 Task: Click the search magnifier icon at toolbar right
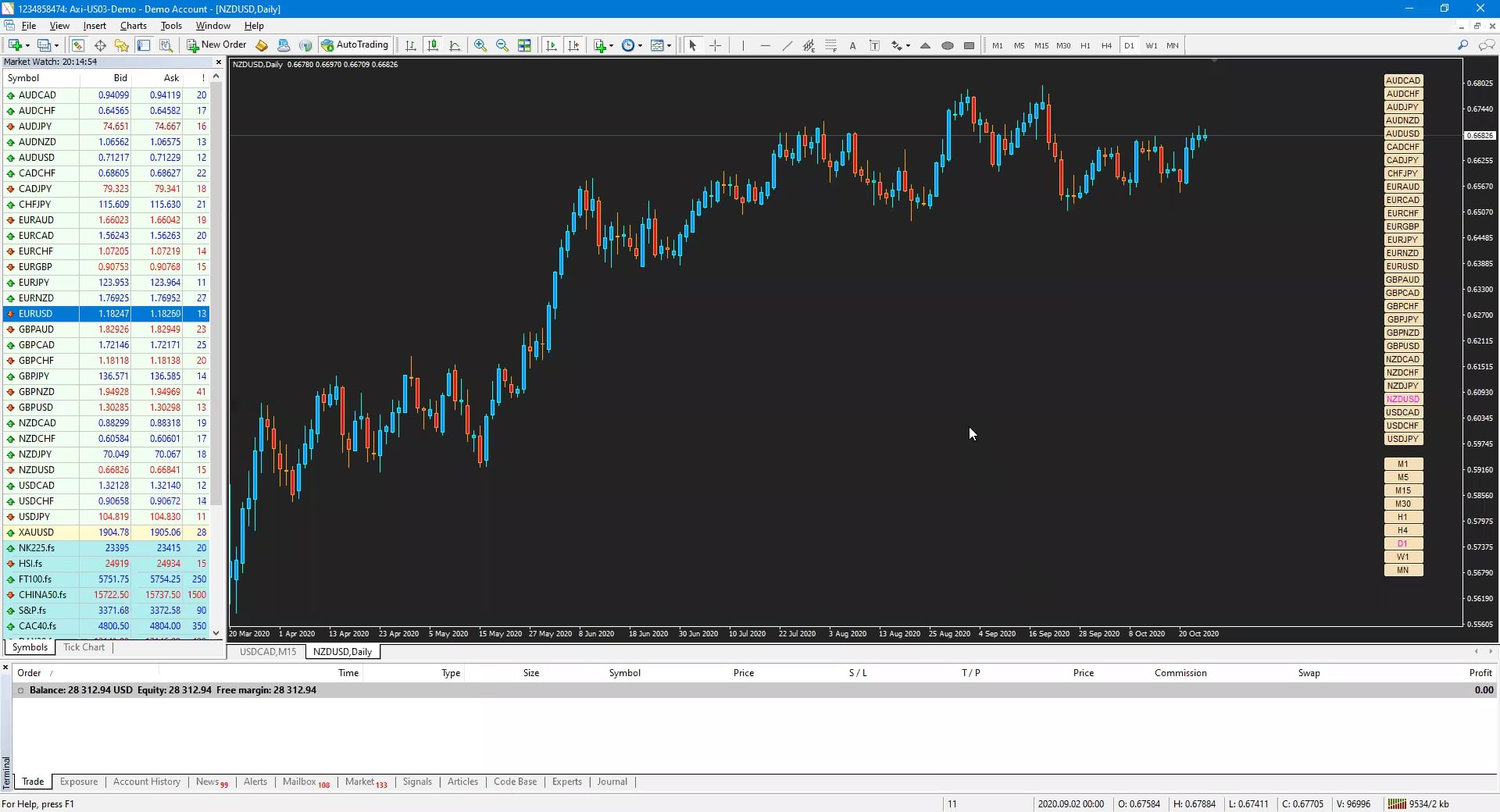click(1463, 45)
